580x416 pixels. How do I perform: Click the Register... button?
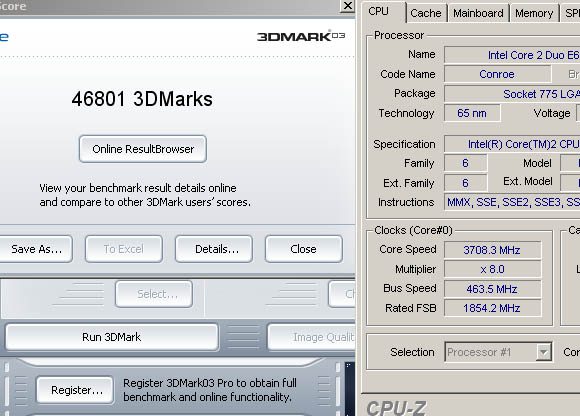(75, 390)
